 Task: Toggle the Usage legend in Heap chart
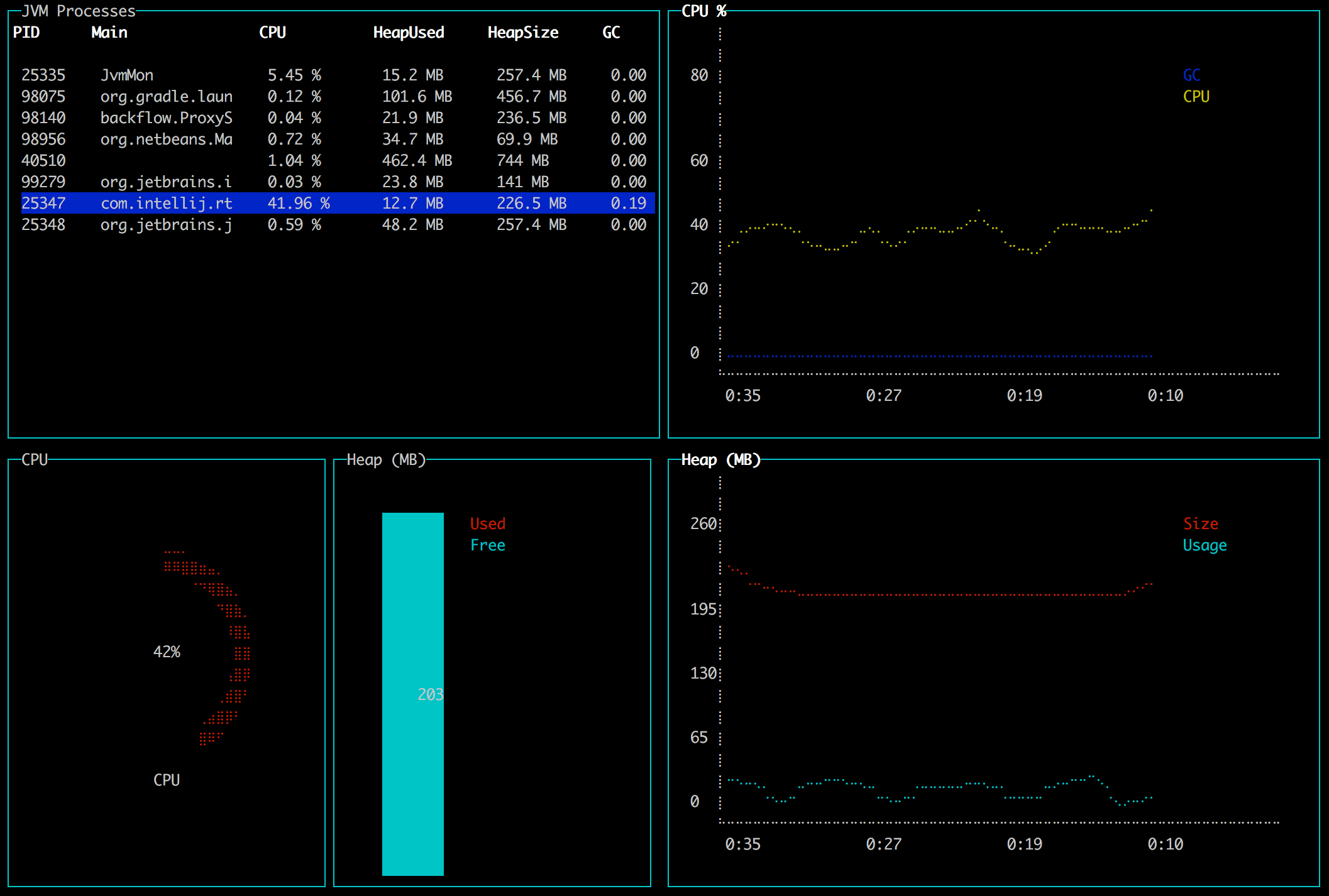click(1205, 545)
